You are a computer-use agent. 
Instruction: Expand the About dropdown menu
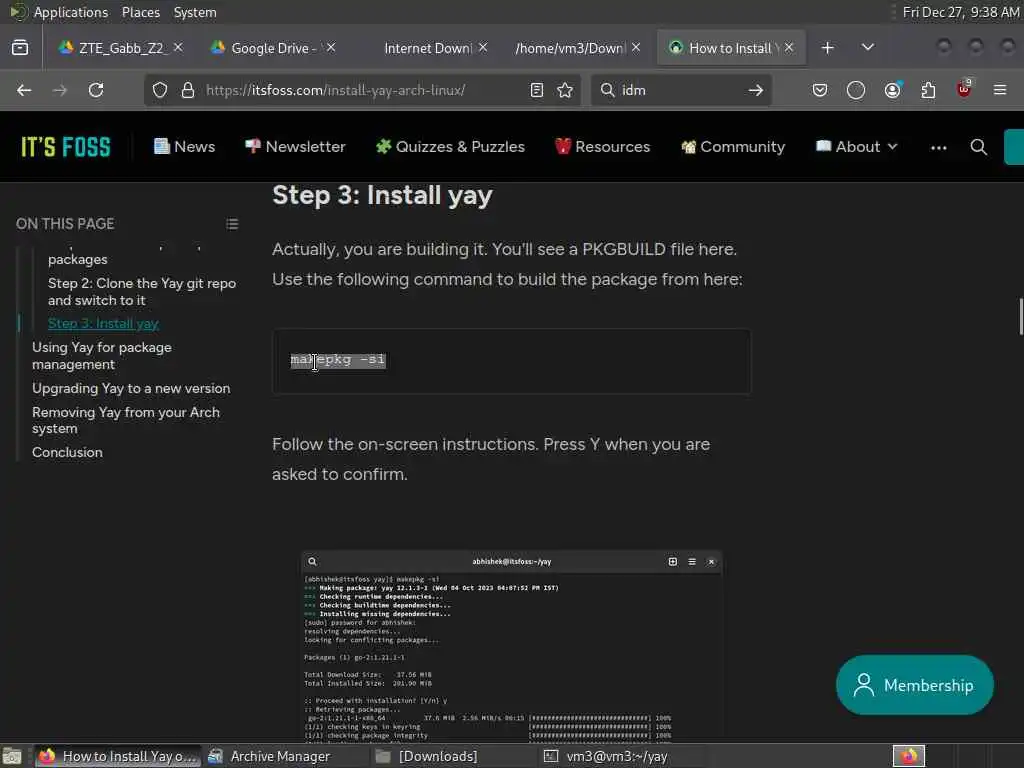[857, 147]
